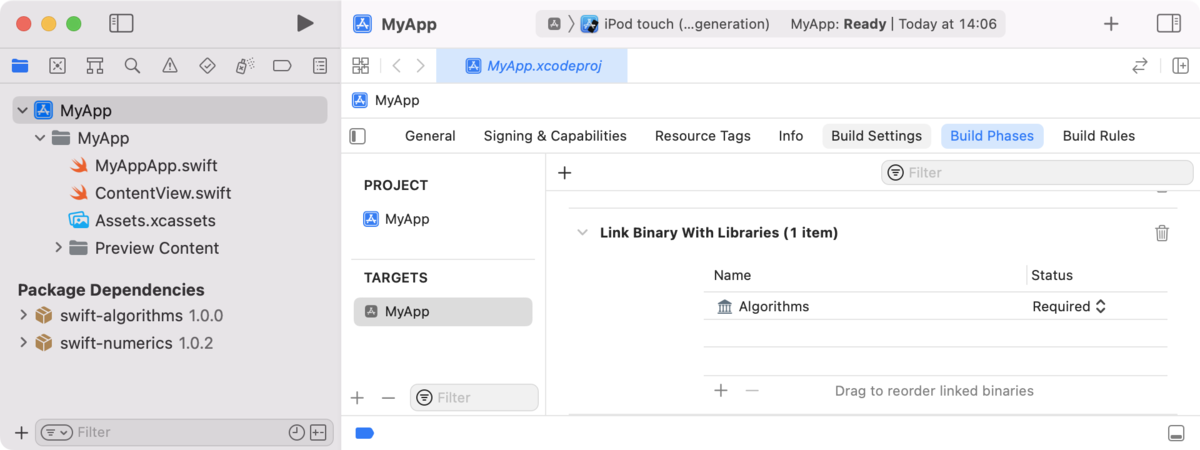Show only recent files clock filter
Image resolution: width=1200 pixels, height=450 pixels.
pyautogui.click(x=297, y=432)
